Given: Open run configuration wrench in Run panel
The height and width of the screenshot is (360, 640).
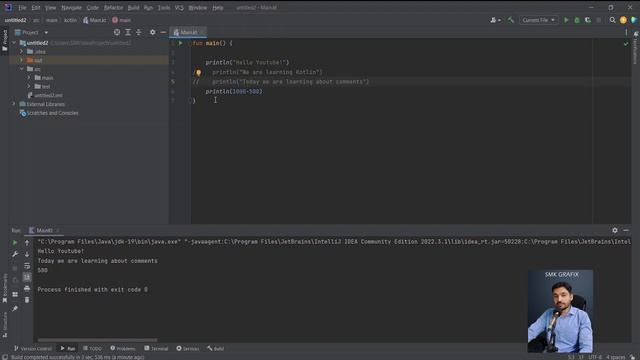Looking at the screenshot, I should (x=15, y=254).
